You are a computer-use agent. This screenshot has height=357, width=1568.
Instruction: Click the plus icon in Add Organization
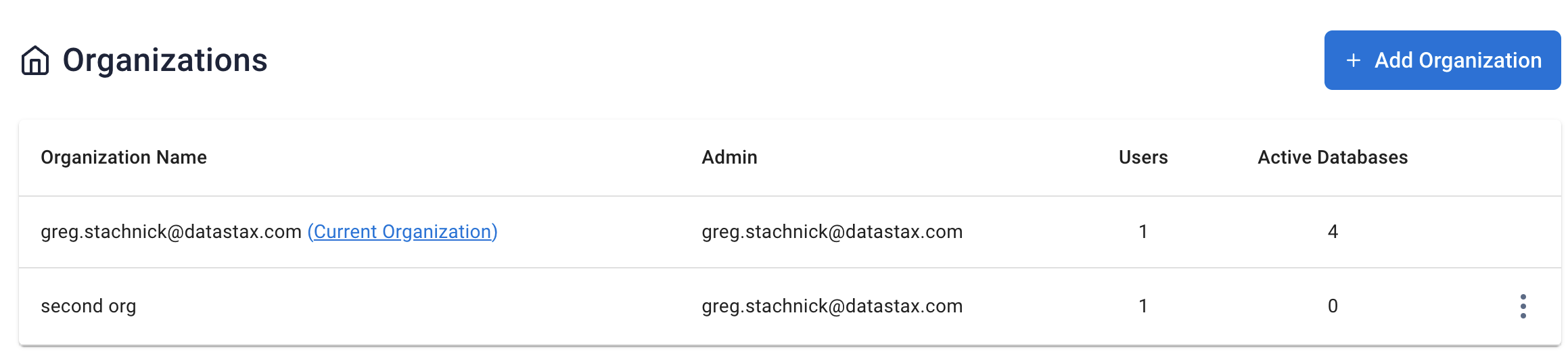pyautogui.click(x=1354, y=60)
